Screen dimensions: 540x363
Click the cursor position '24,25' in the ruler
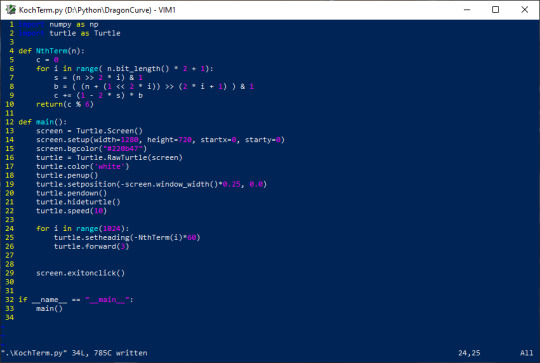469,353
